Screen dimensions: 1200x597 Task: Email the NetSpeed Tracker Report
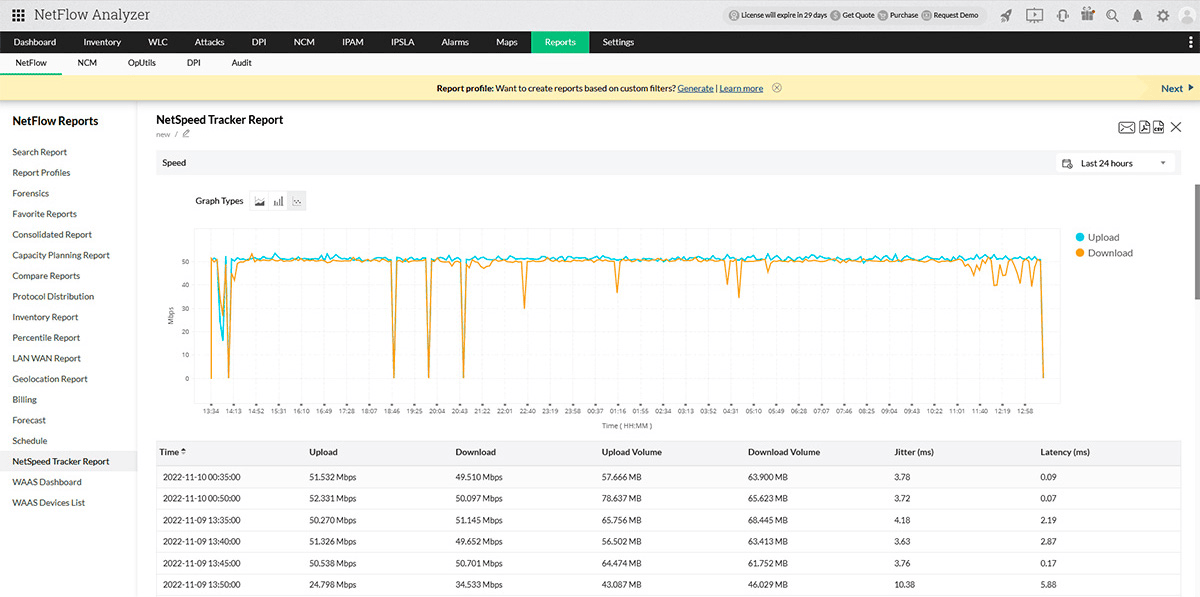(x=1126, y=127)
